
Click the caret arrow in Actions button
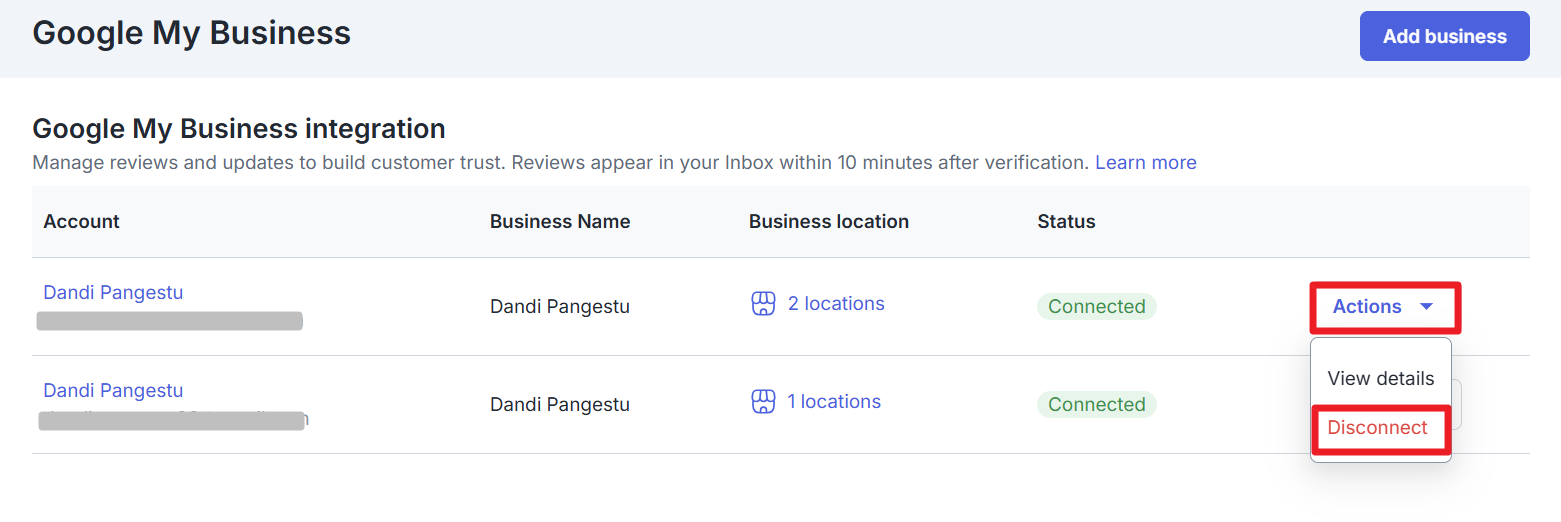1427,307
